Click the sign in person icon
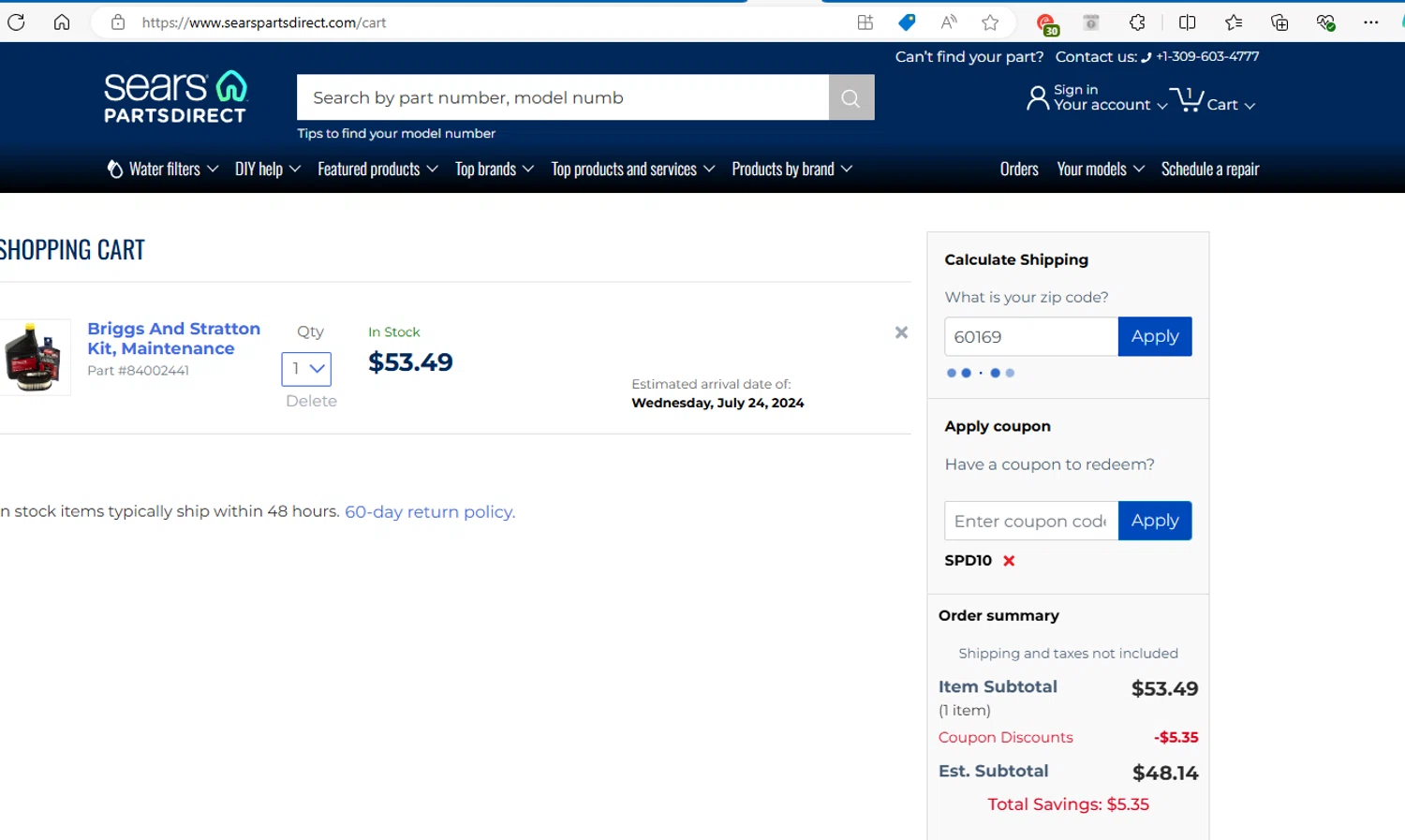Screen dimensions: 1405x840 tap(1038, 97)
